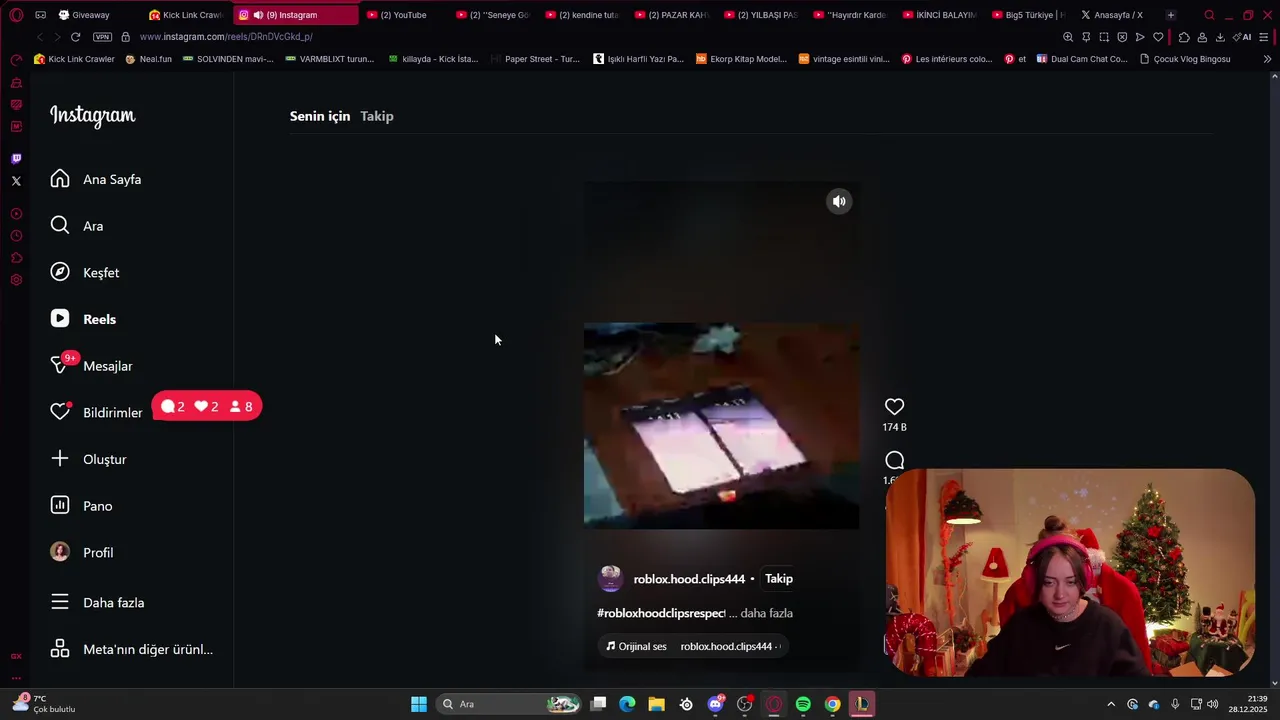Switch to the Big5 Türkiye tab
Viewport: 1280px width, 720px height.
tap(1027, 15)
